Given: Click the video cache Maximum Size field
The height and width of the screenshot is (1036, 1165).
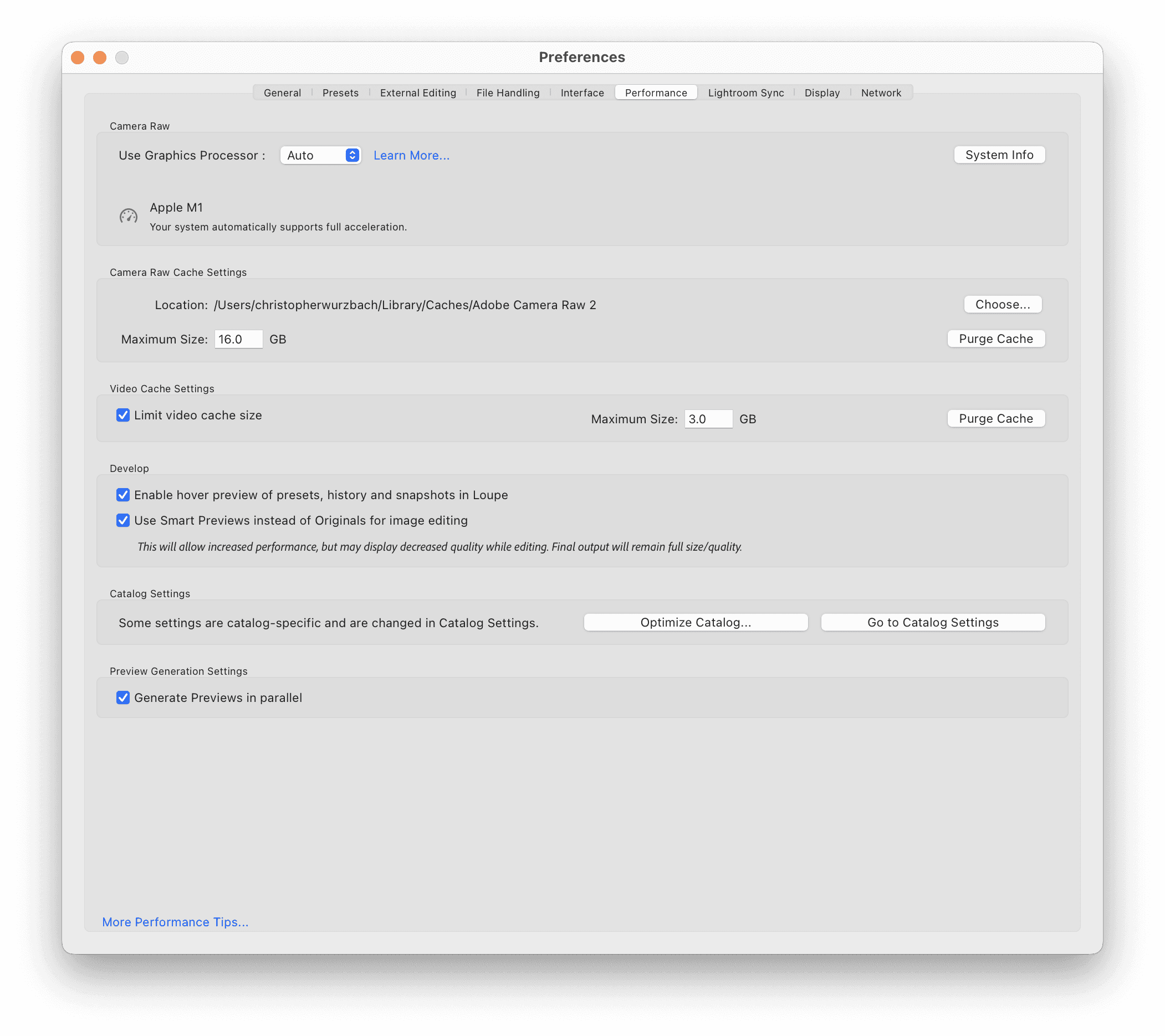Looking at the screenshot, I should [707, 419].
